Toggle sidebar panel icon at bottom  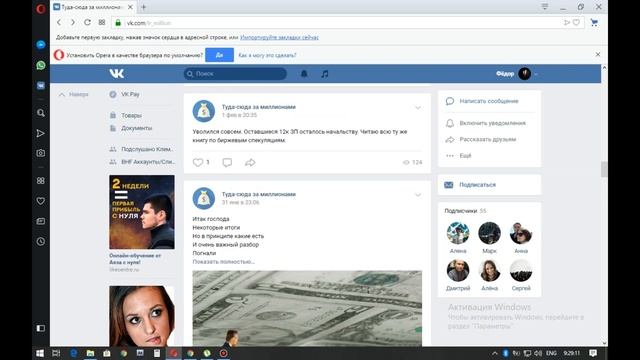click(40, 328)
